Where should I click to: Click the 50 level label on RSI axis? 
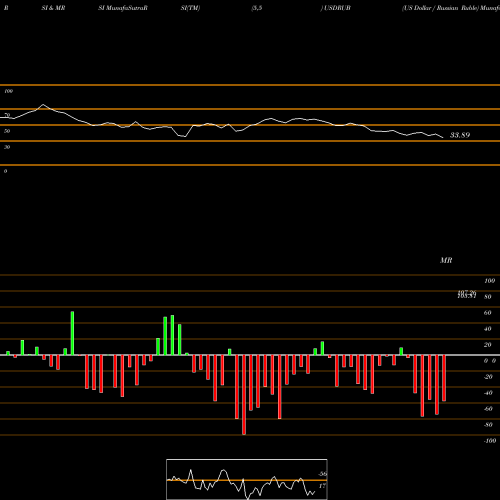pyautogui.click(x=7, y=131)
